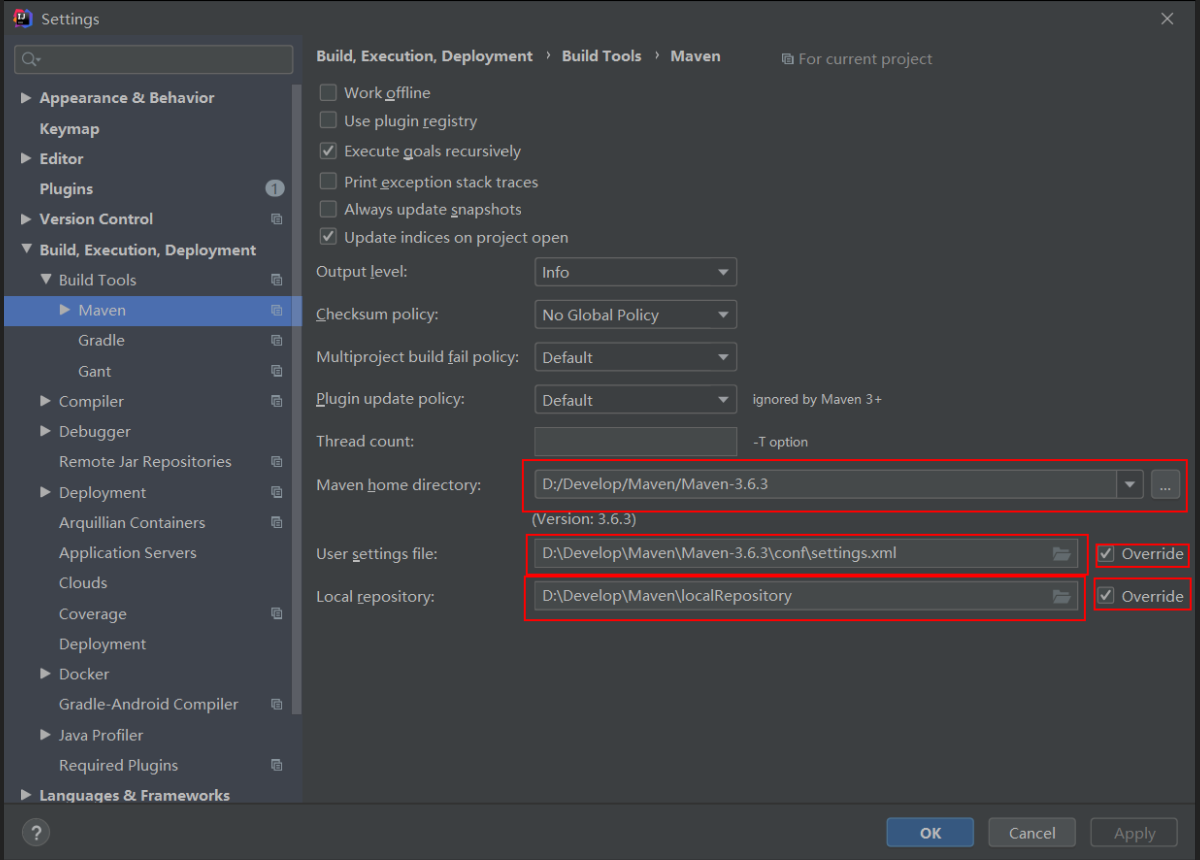Check Always update snapshots
The height and width of the screenshot is (860, 1200).
(x=328, y=209)
